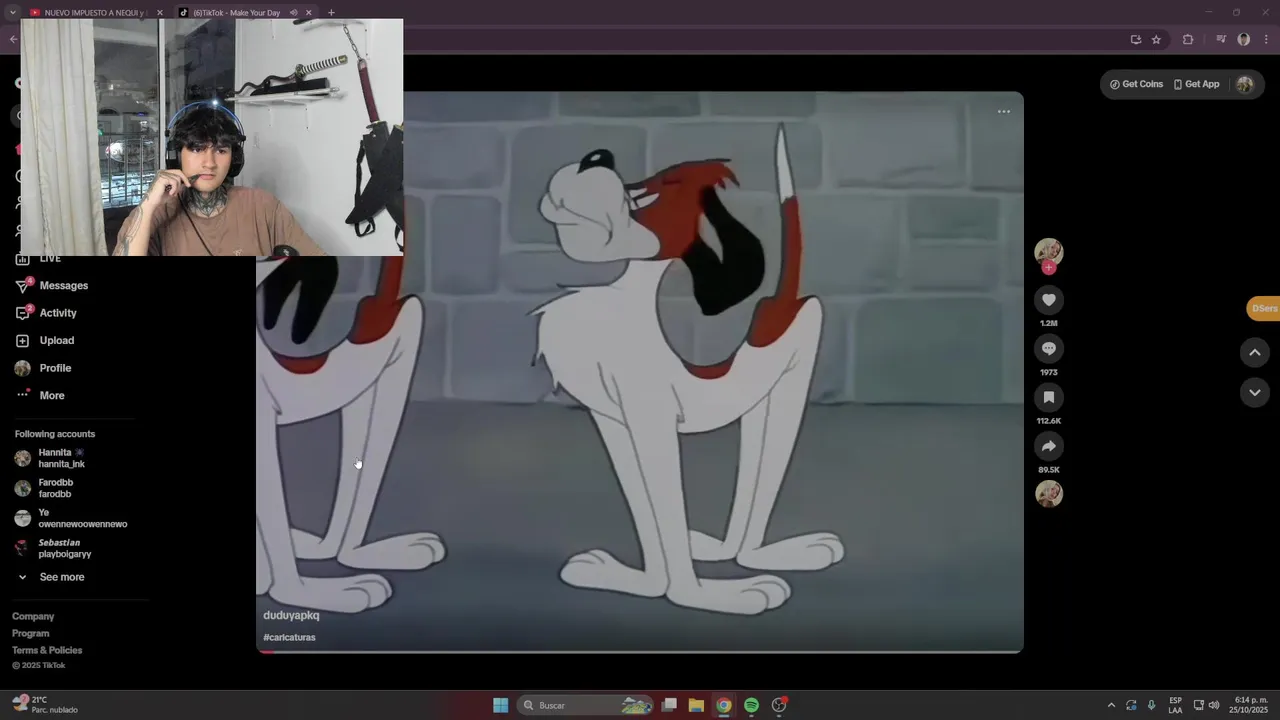The image size is (1280, 720).
Task: Open Task View on taskbar
Action: (x=669, y=705)
